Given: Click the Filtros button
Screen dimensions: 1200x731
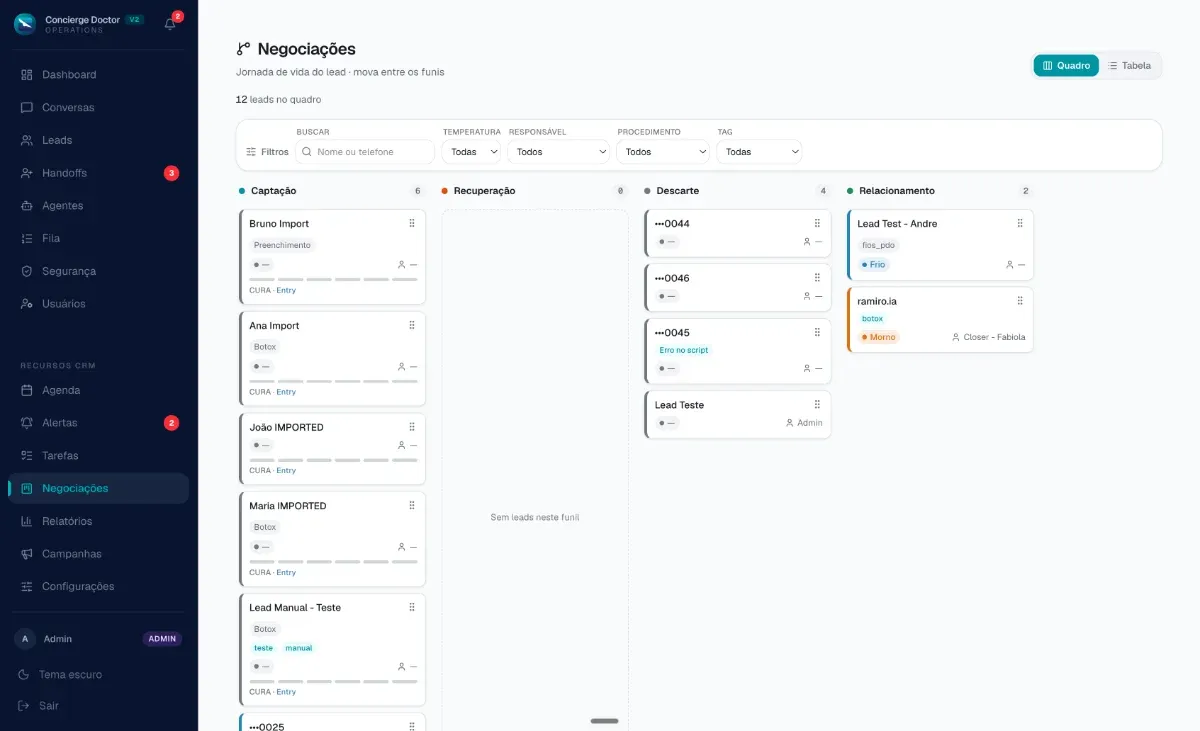Looking at the screenshot, I should (267, 152).
